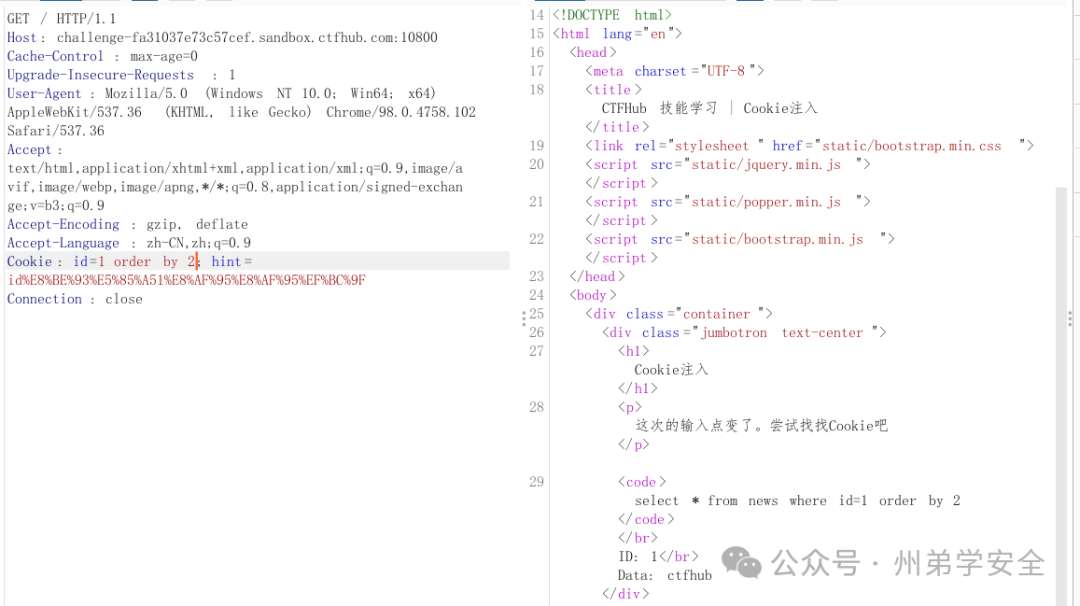The image size is (1080, 606).
Task: Click the "Cookie注入" heading text inside h1
Action: 672,369
